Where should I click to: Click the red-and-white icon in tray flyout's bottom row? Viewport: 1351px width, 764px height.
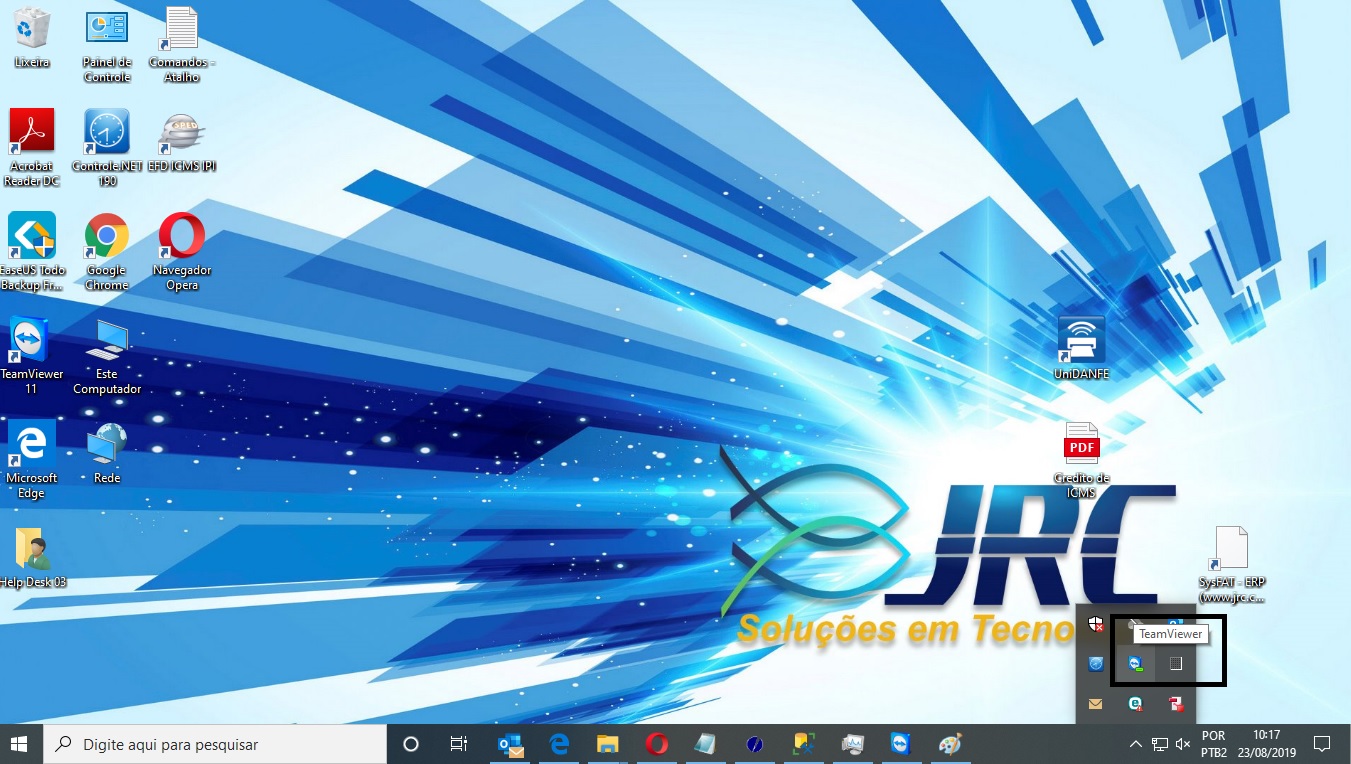(x=1176, y=704)
